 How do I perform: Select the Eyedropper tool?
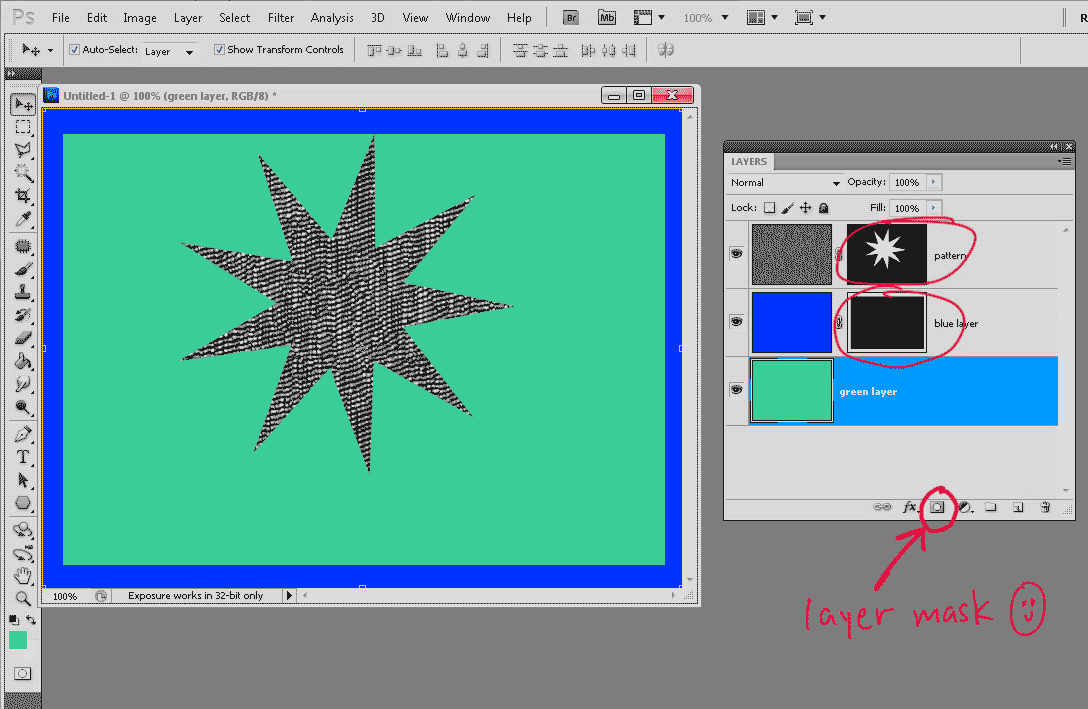[x=22, y=220]
